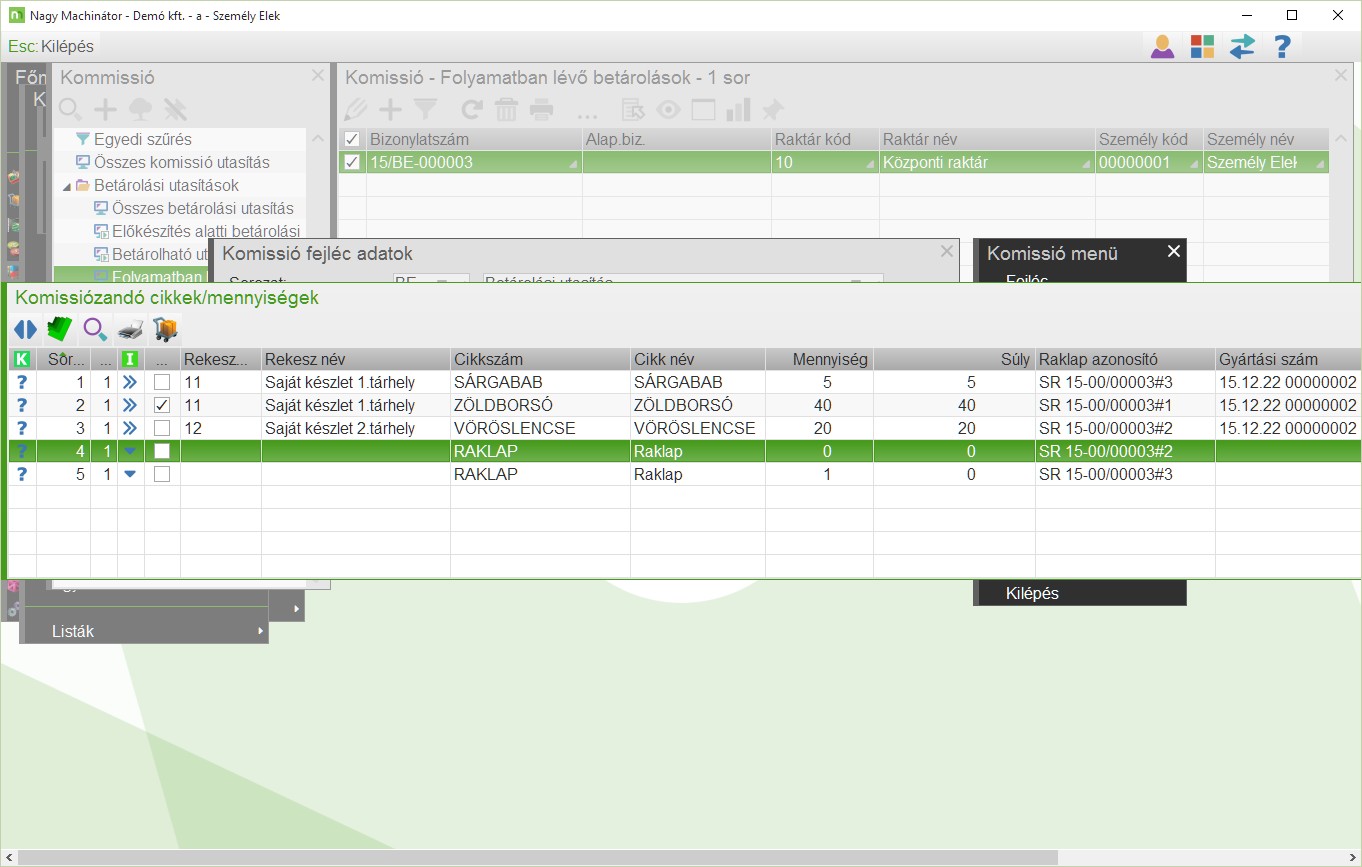The width and height of the screenshot is (1362, 867).
Task: Open help via the question mark icon
Action: click(x=1282, y=46)
